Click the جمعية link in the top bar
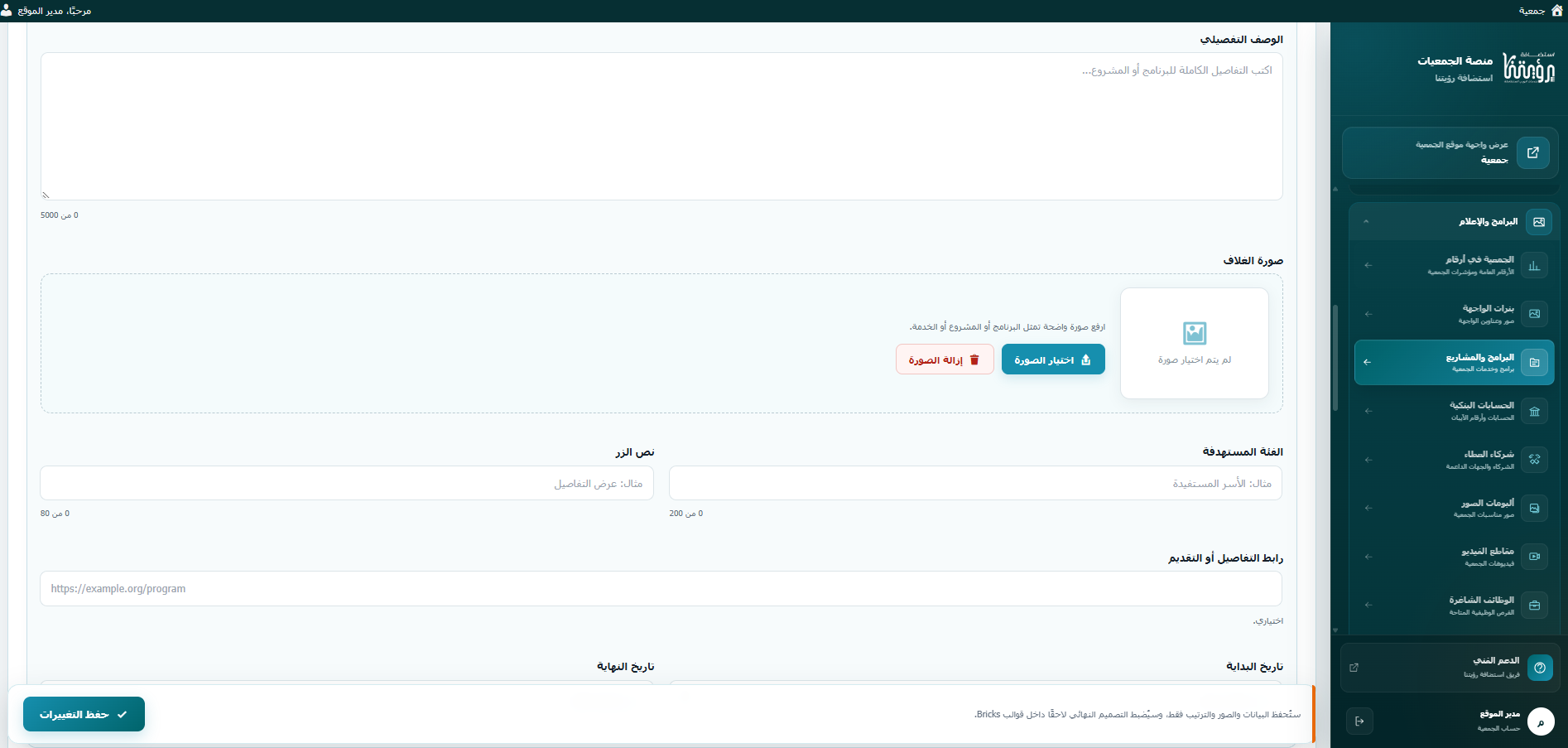Image resolution: width=1568 pixels, height=748 pixels. click(x=1532, y=11)
